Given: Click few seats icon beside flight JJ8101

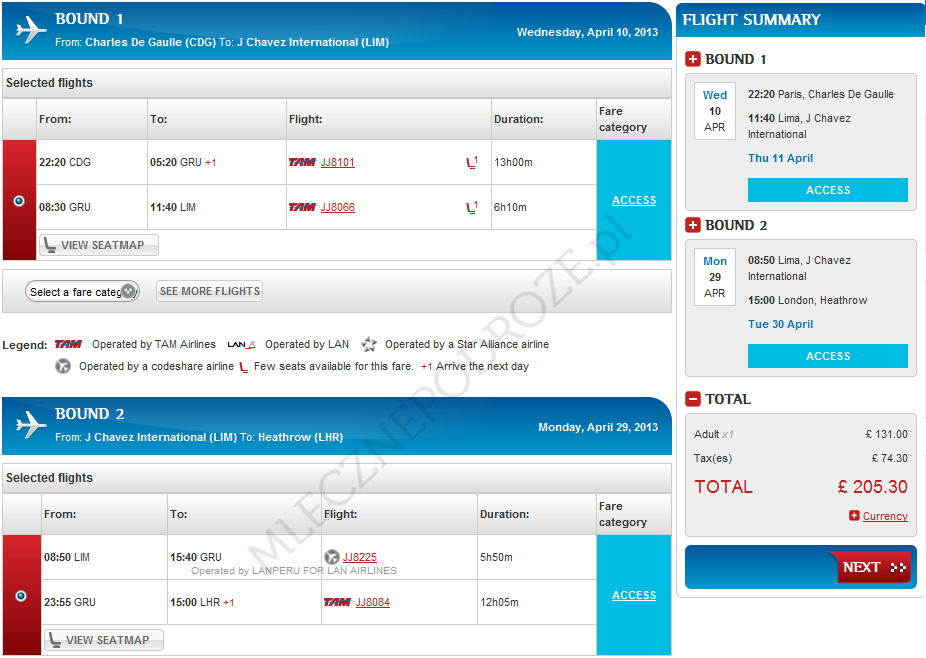Looking at the screenshot, I should click(x=472, y=162).
